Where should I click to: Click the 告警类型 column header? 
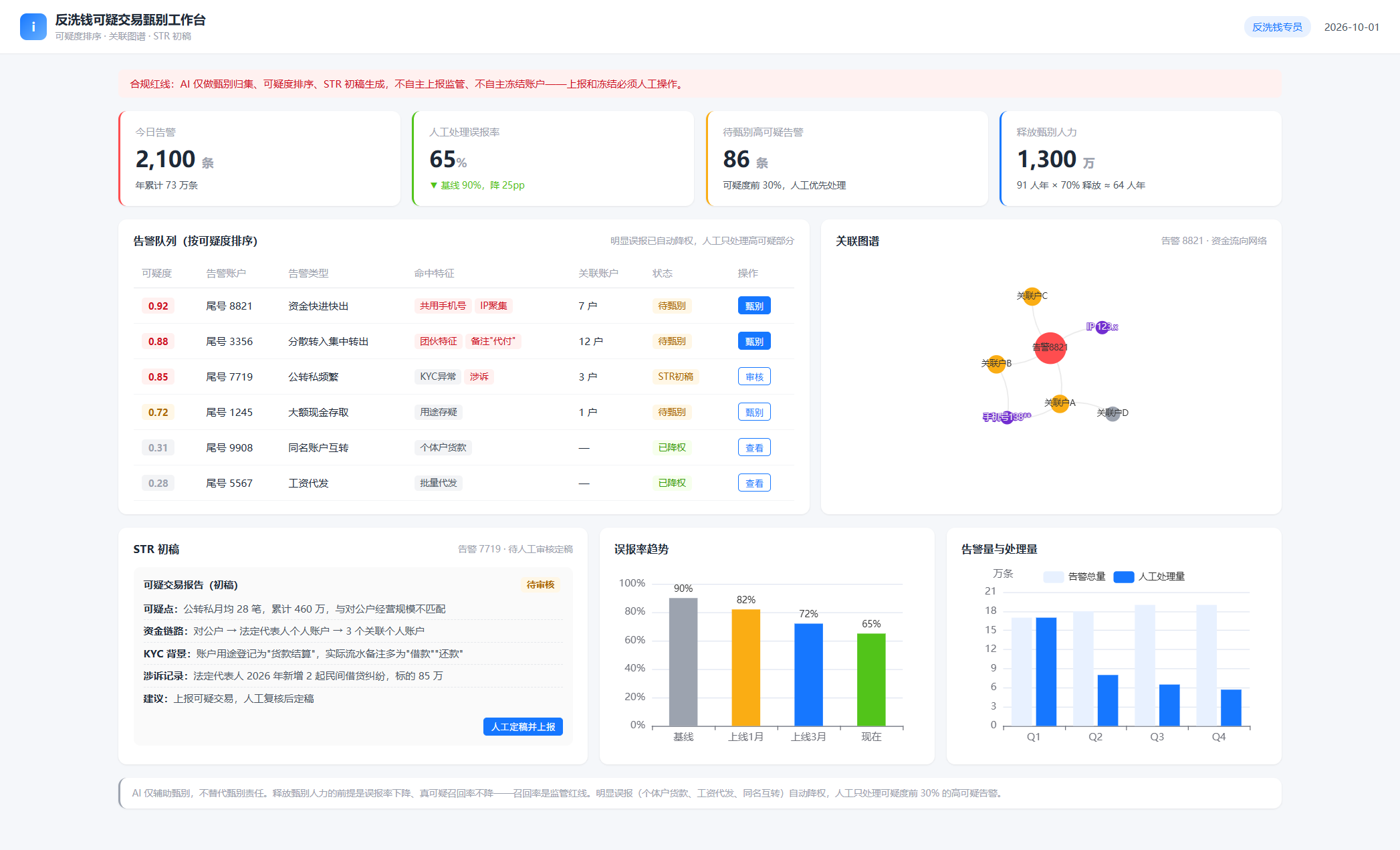[308, 273]
